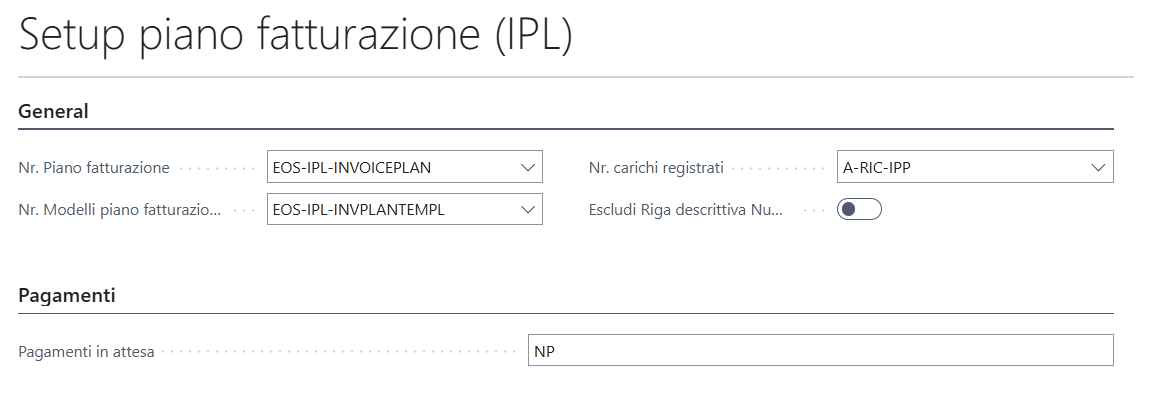The width and height of the screenshot is (1162, 416).
Task: Click the Escludi Riga descrittiva label text
Action: pos(685,210)
